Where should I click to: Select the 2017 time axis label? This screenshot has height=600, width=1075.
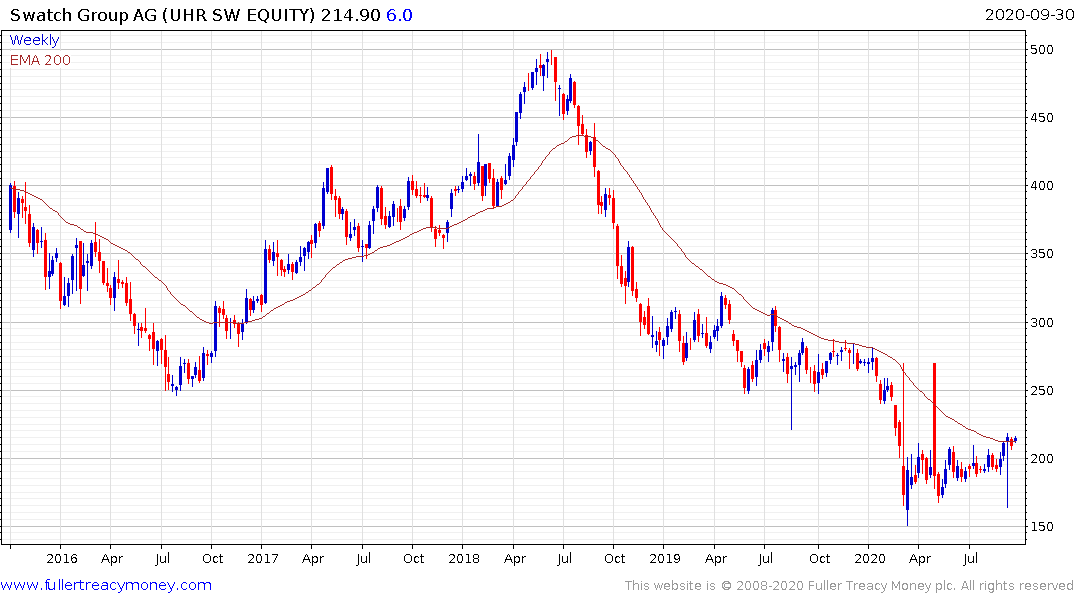pyautogui.click(x=263, y=558)
